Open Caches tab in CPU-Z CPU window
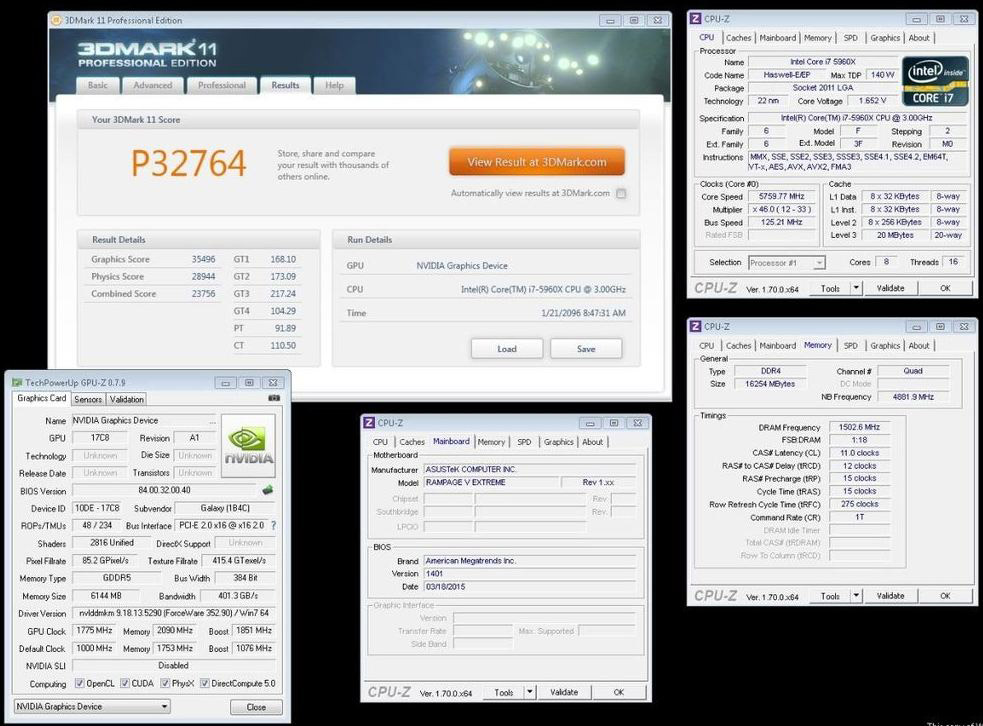Viewport: 983px width, 726px height. (739, 38)
